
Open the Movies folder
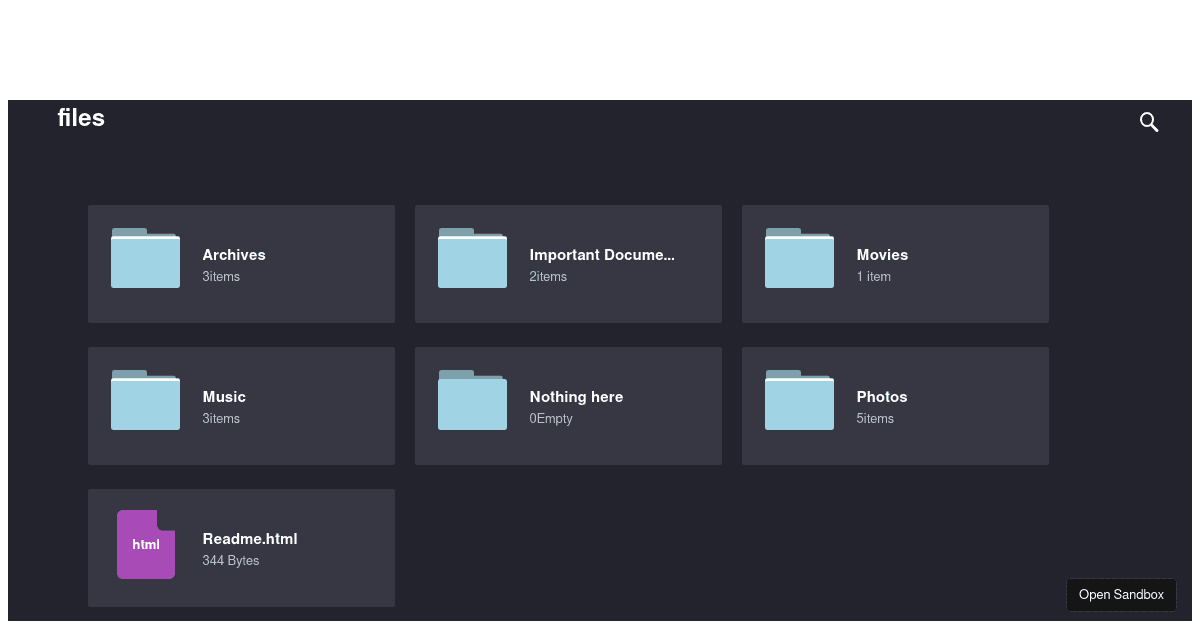tap(895, 263)
